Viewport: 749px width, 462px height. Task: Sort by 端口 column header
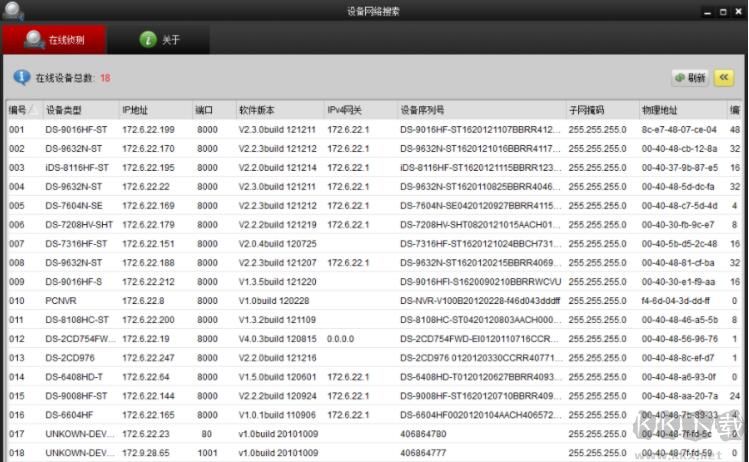[x=214, y=110]
